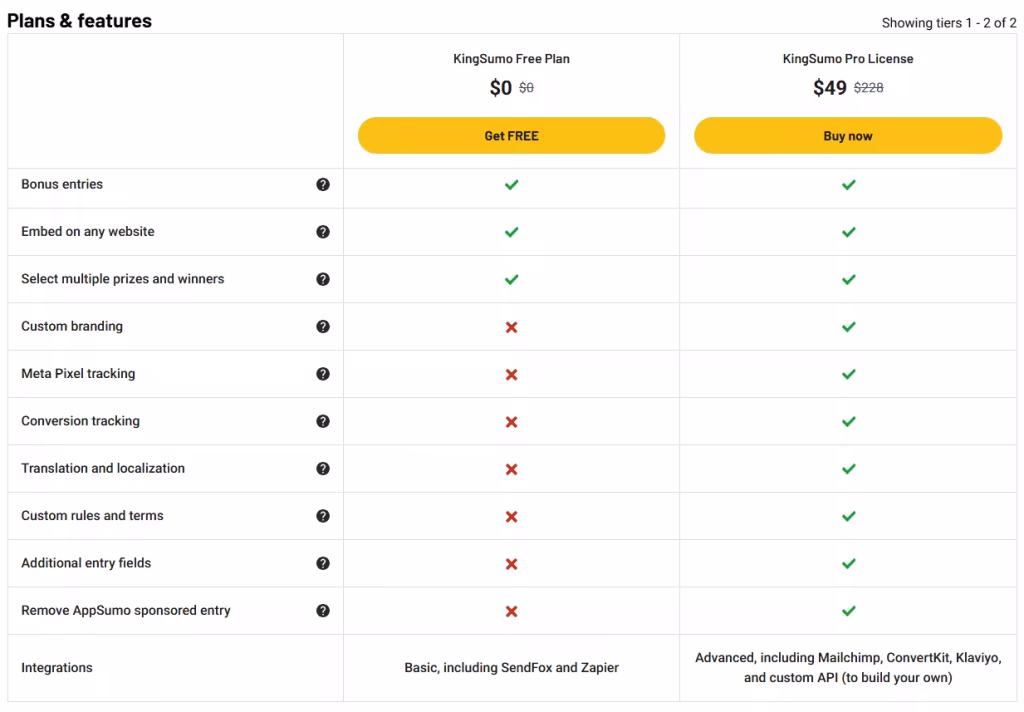Screen dimensions: 1024x712
Task: Click the red X under Free Plan for Custom branding
Action: (511, 326)
